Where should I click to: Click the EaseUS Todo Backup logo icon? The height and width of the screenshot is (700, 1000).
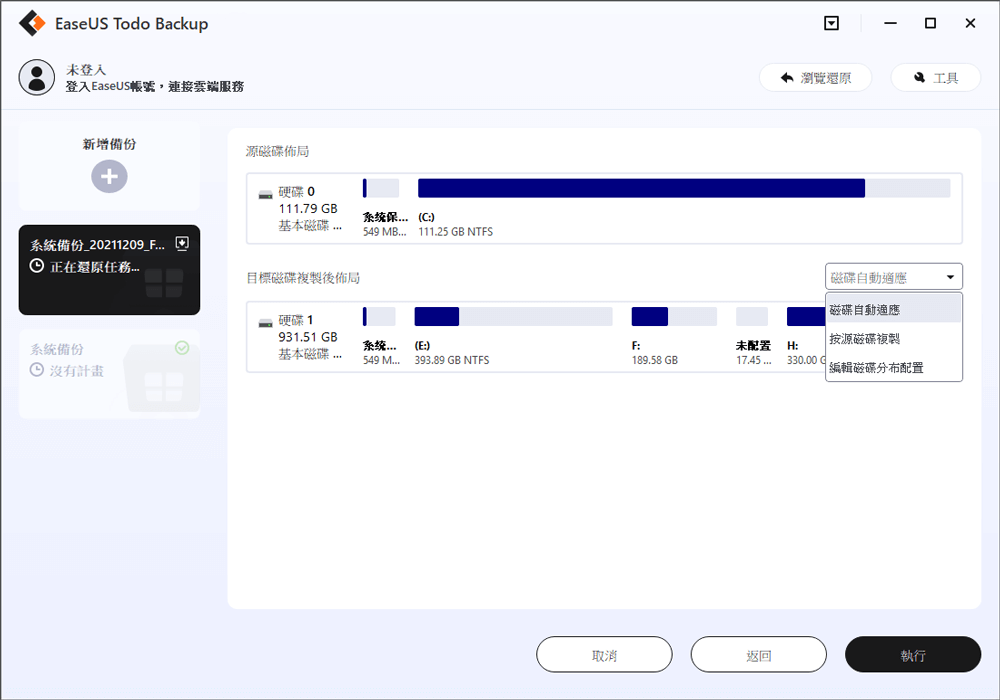point(32,24)
